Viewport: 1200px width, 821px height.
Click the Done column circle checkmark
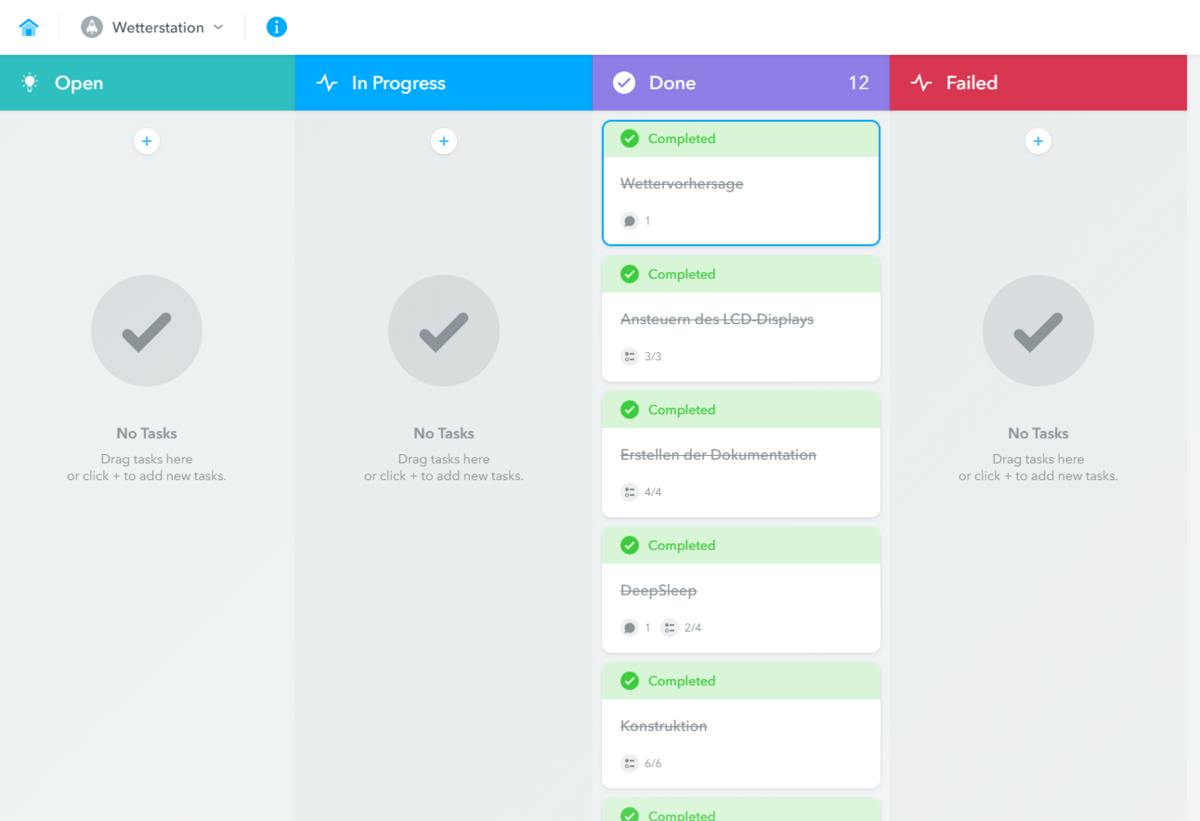pyautogui.click(x=624, y=83)
